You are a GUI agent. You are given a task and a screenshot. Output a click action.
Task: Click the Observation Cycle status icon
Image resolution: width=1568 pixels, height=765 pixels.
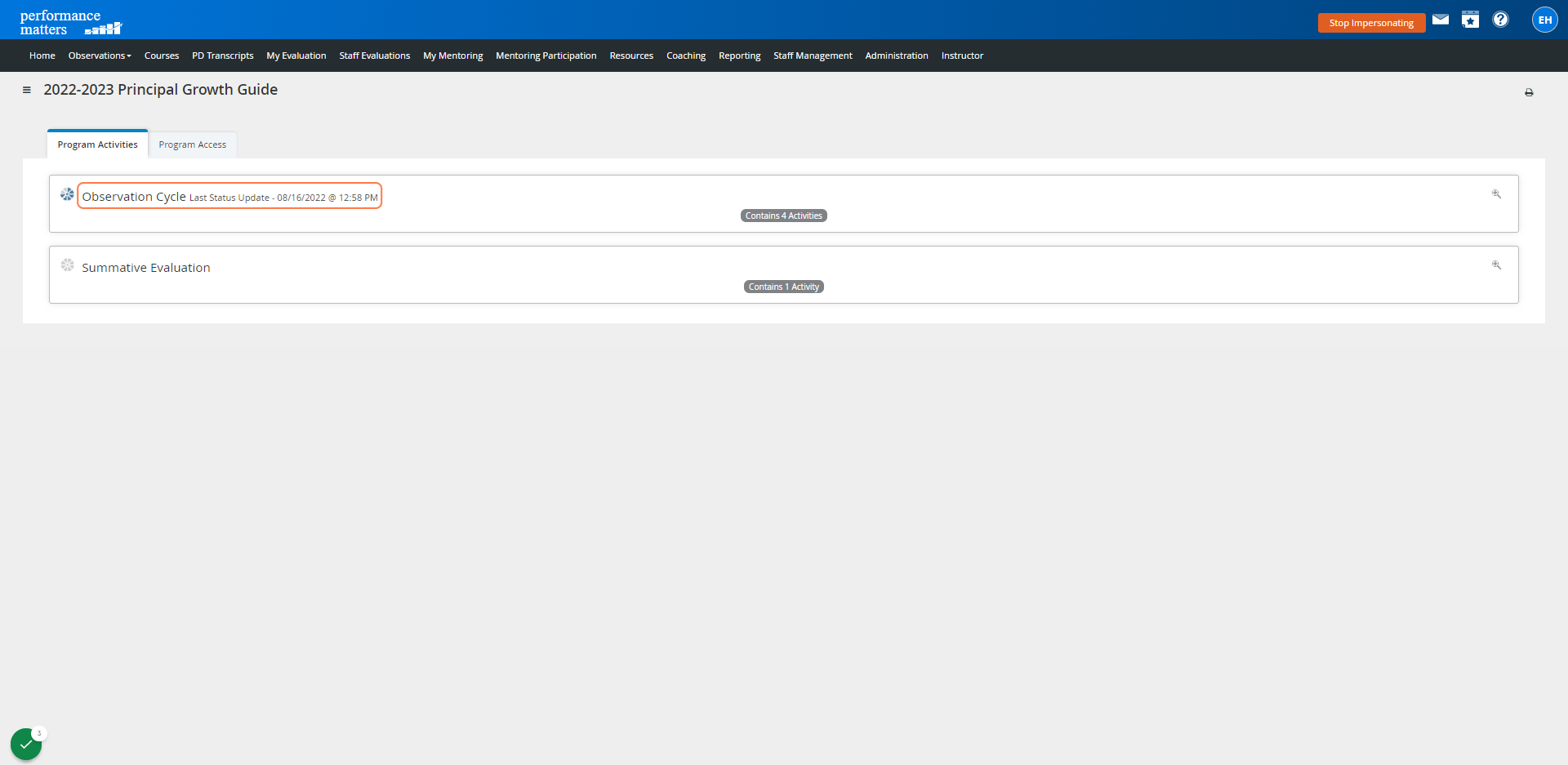pyautogui.click(x=67, y=194)
